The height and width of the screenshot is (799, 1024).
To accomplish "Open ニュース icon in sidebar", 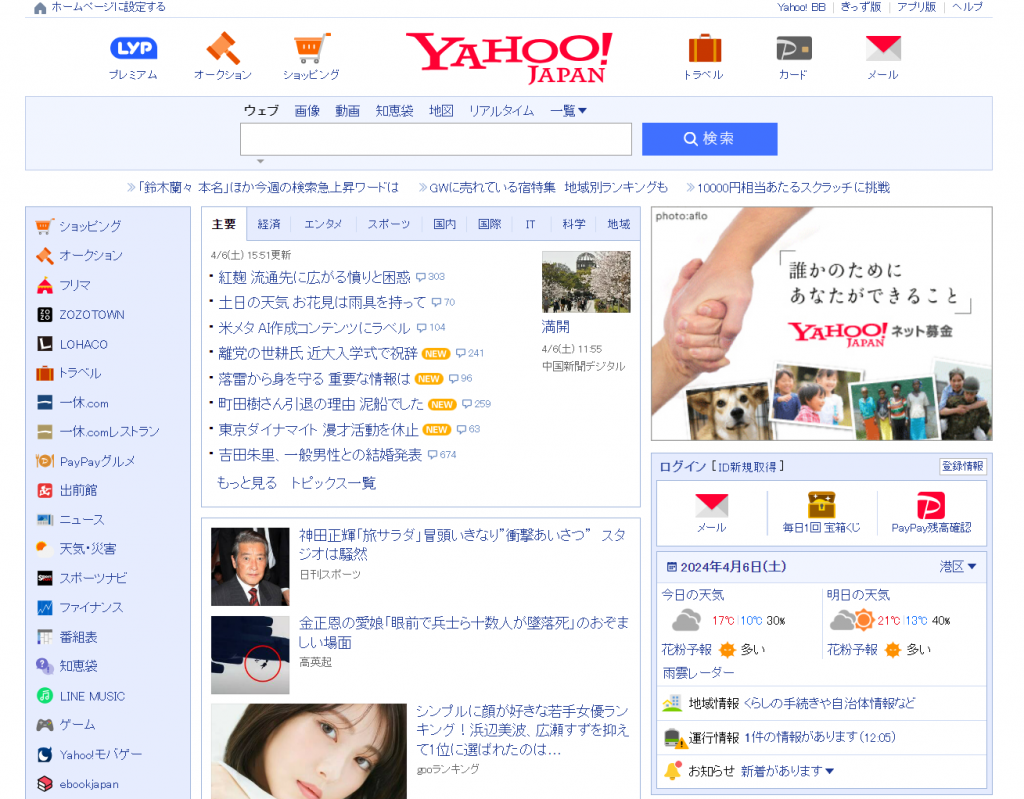I will click(44, 520).
